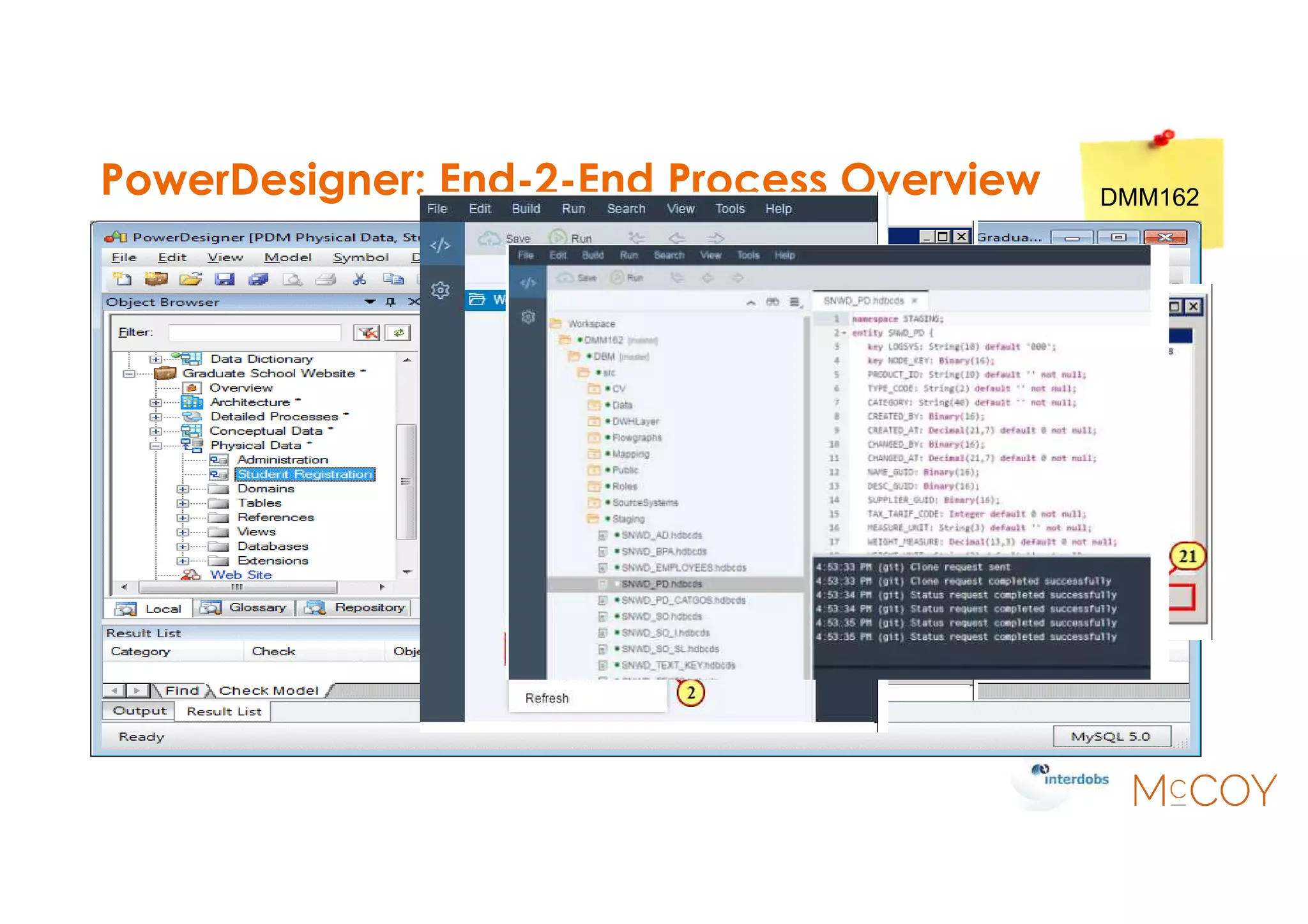Open the Model menu in PowerDesigner
The width and height of the screenshot is (1308, 924).
pyautogui.click(x=287, y=257)
